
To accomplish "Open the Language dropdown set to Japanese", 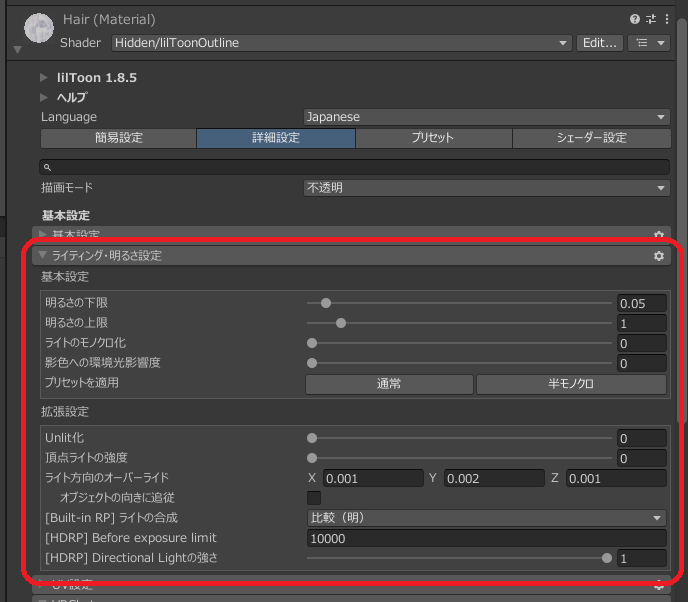I will pos(487,117).
